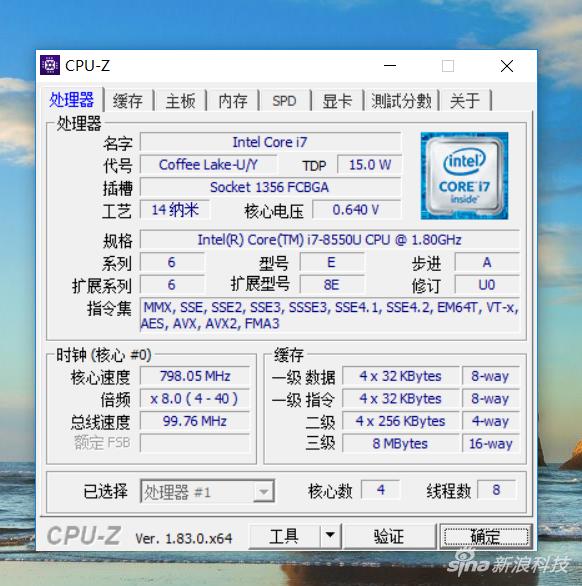Select the 型号 value E
Image resolution: width=582 pixels, height=586 pixels.
tap(332, 262)
